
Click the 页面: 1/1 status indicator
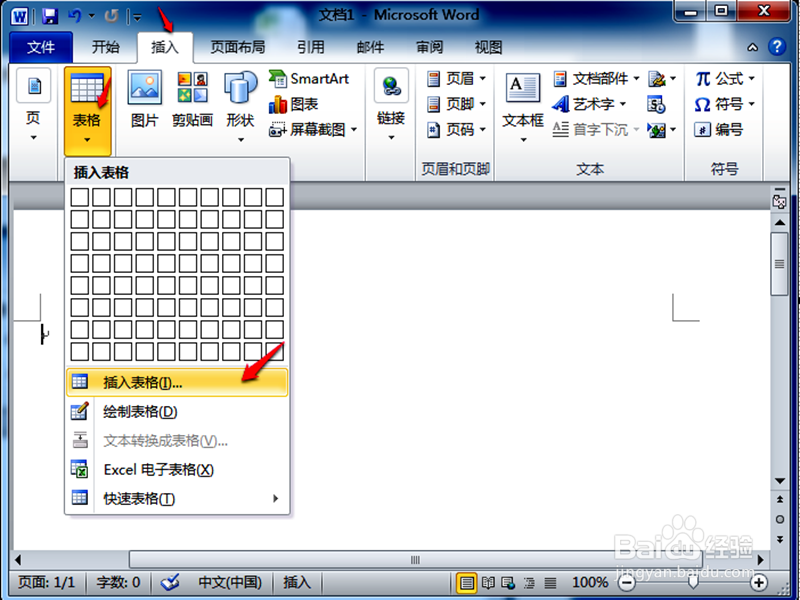click(46, 582)
